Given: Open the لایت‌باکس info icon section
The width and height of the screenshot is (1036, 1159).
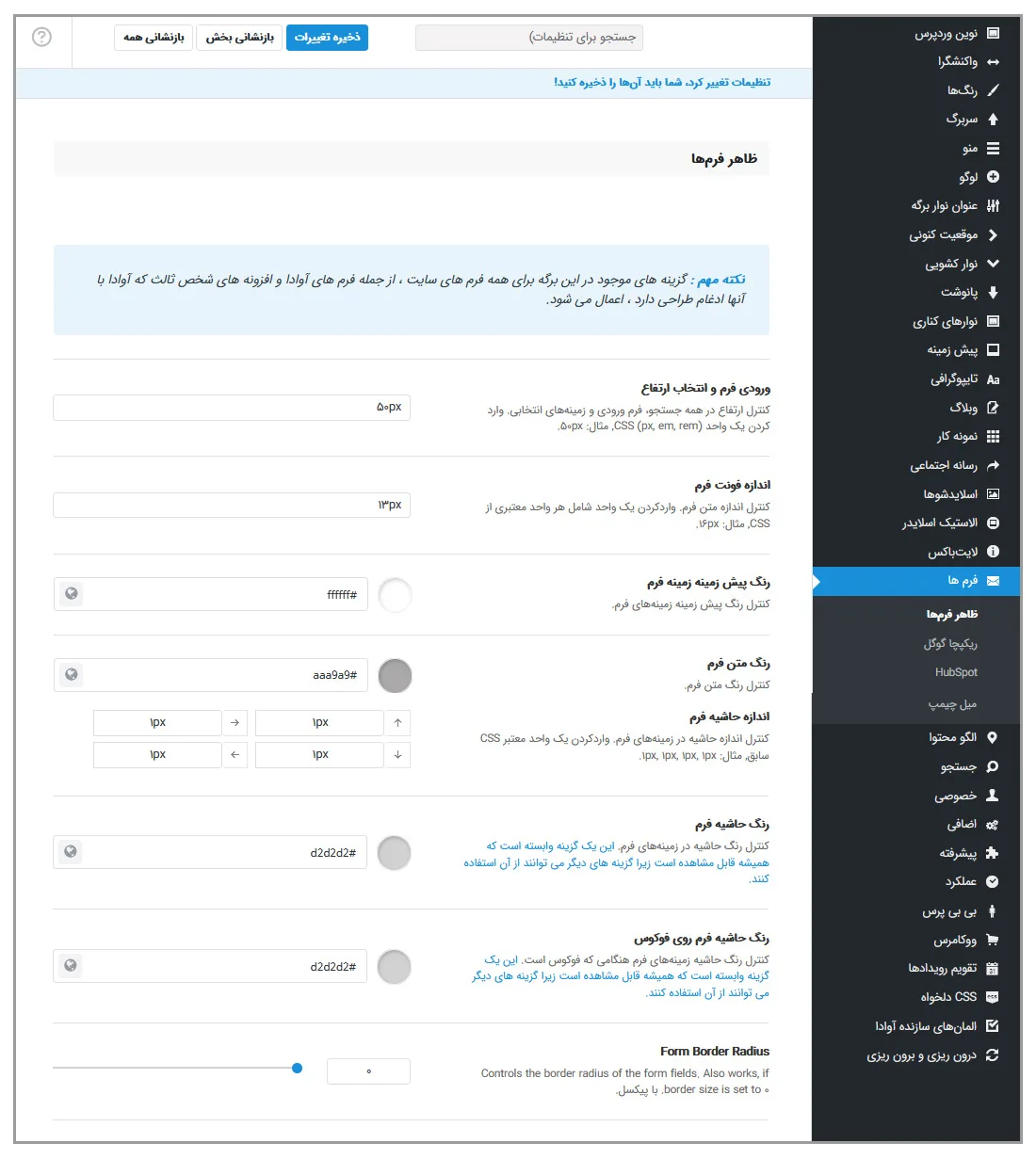Looking at the screenshot, I should pos(993,552).
